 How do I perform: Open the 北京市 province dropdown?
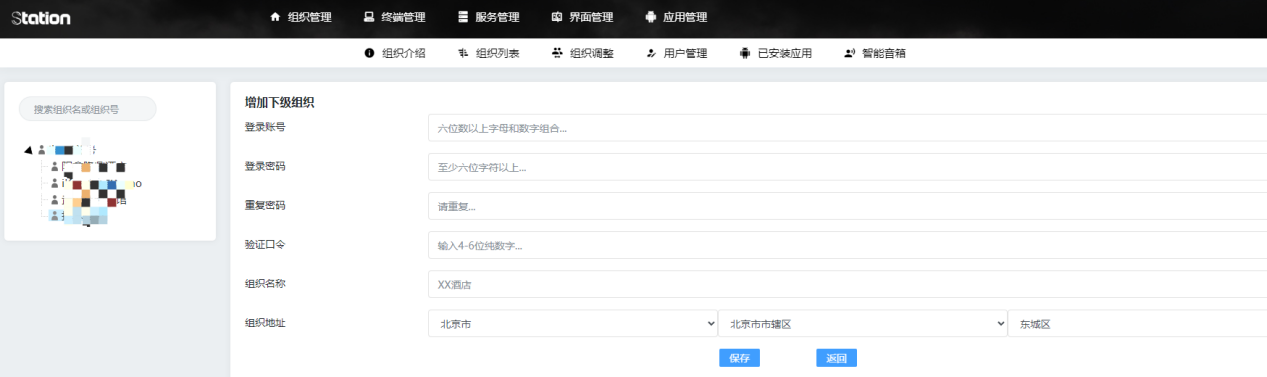573,324
